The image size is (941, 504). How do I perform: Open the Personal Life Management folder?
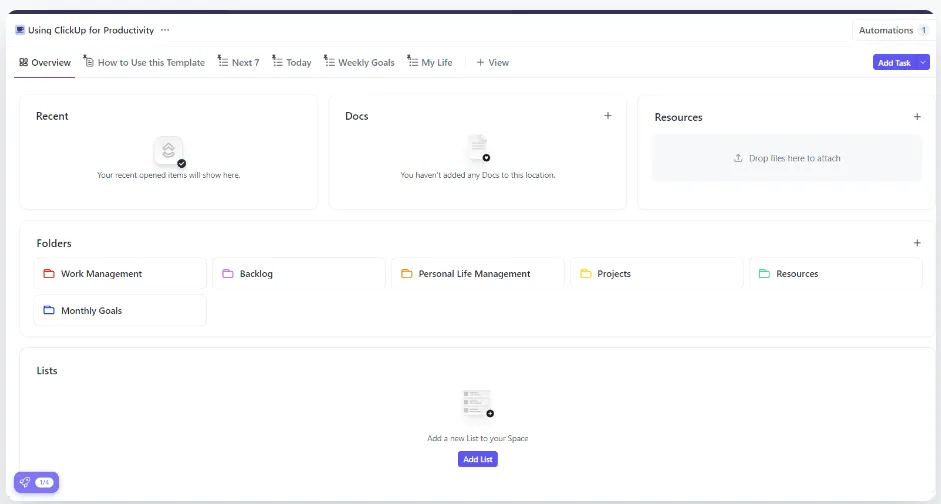pyautogui.click(x=478, y=274)
